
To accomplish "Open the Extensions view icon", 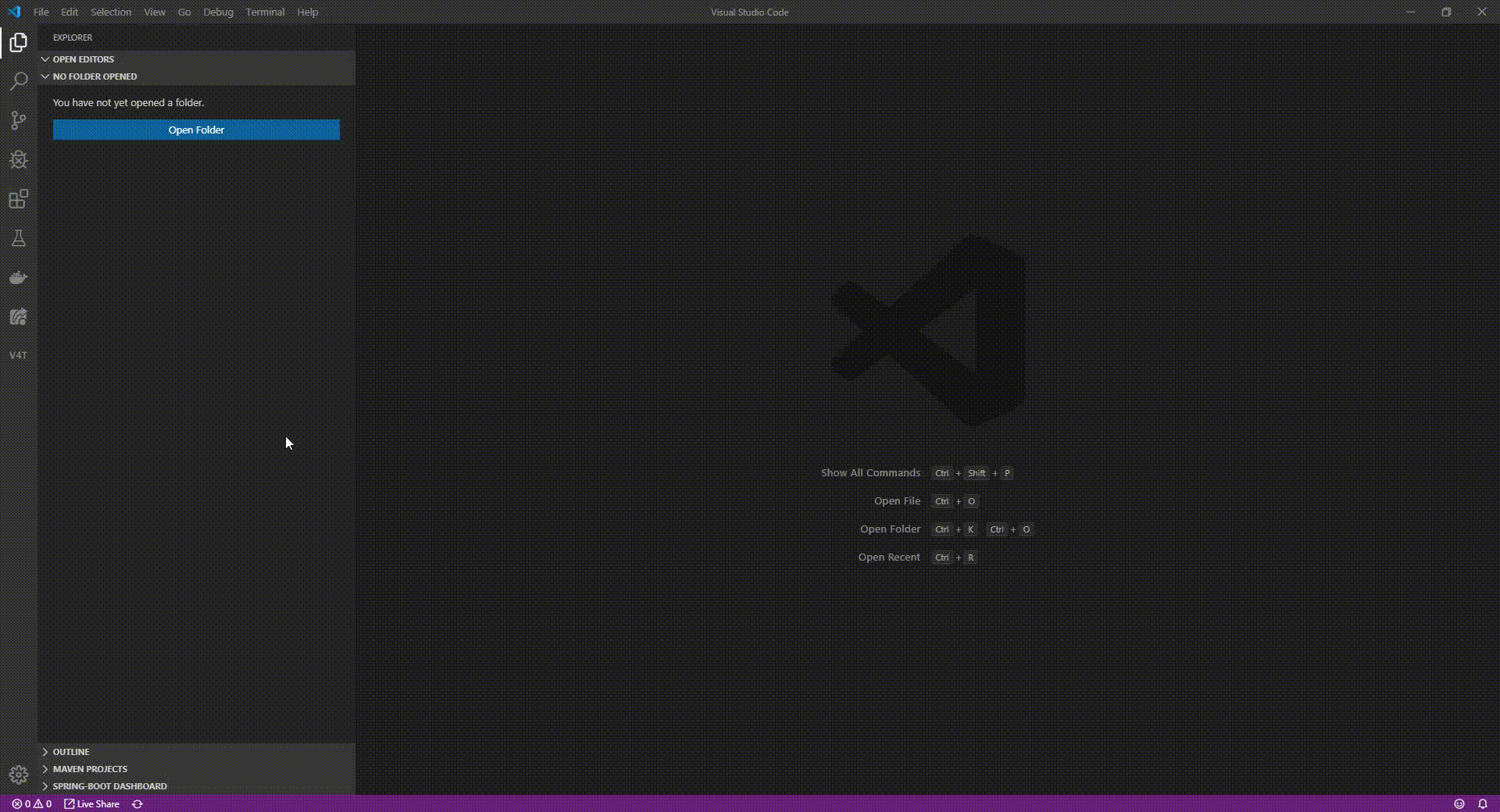I will tap(19, 199).
